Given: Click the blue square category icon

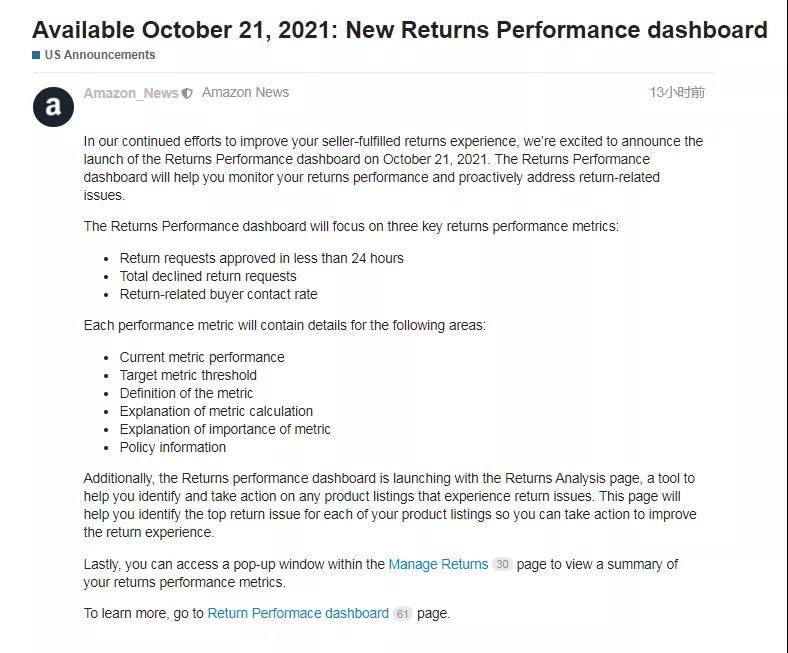Looking at the screenshot, I should click(x=36, y=55).
